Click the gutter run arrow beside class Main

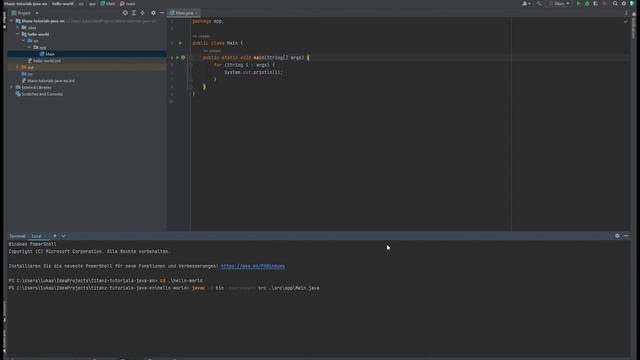coord(180,43)
